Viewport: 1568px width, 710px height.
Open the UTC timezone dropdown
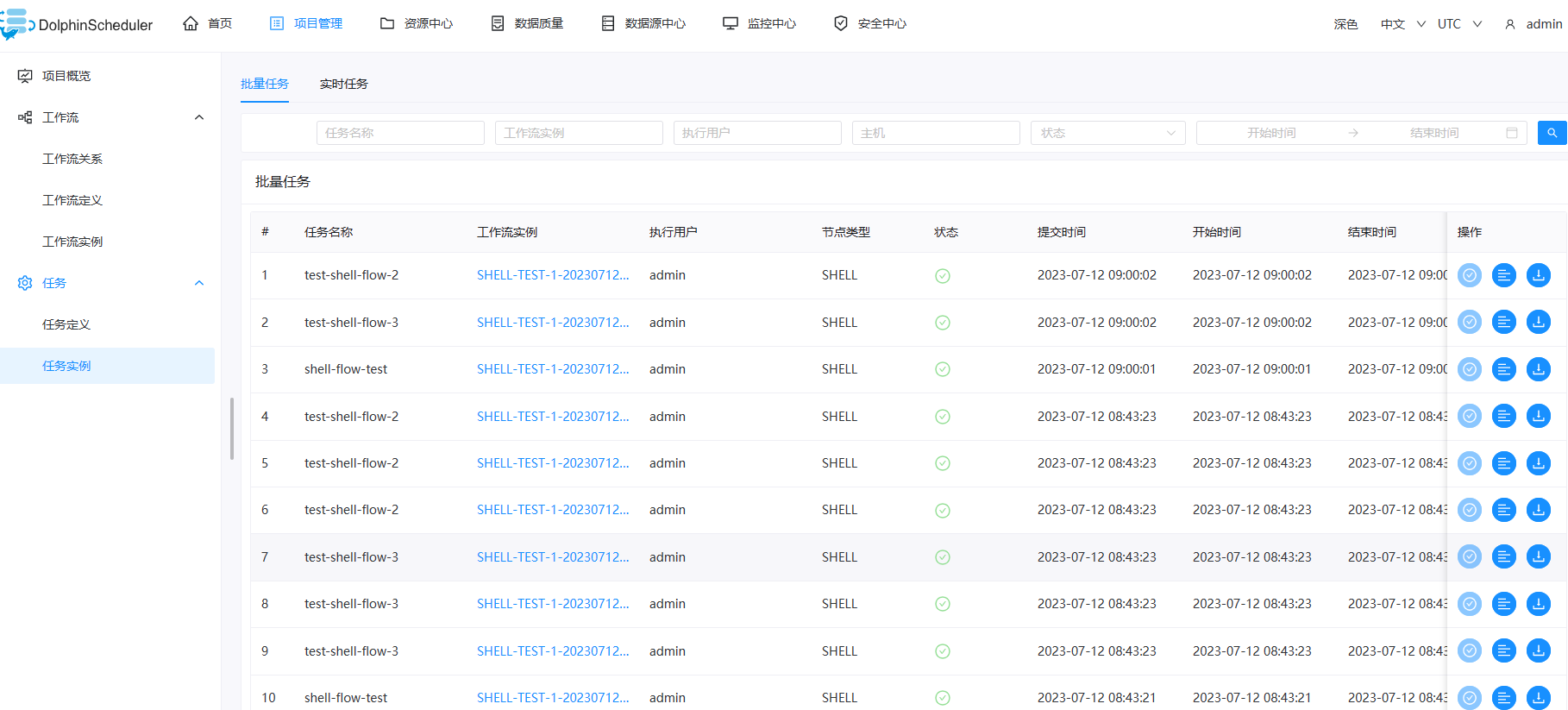coord(1459,24)
